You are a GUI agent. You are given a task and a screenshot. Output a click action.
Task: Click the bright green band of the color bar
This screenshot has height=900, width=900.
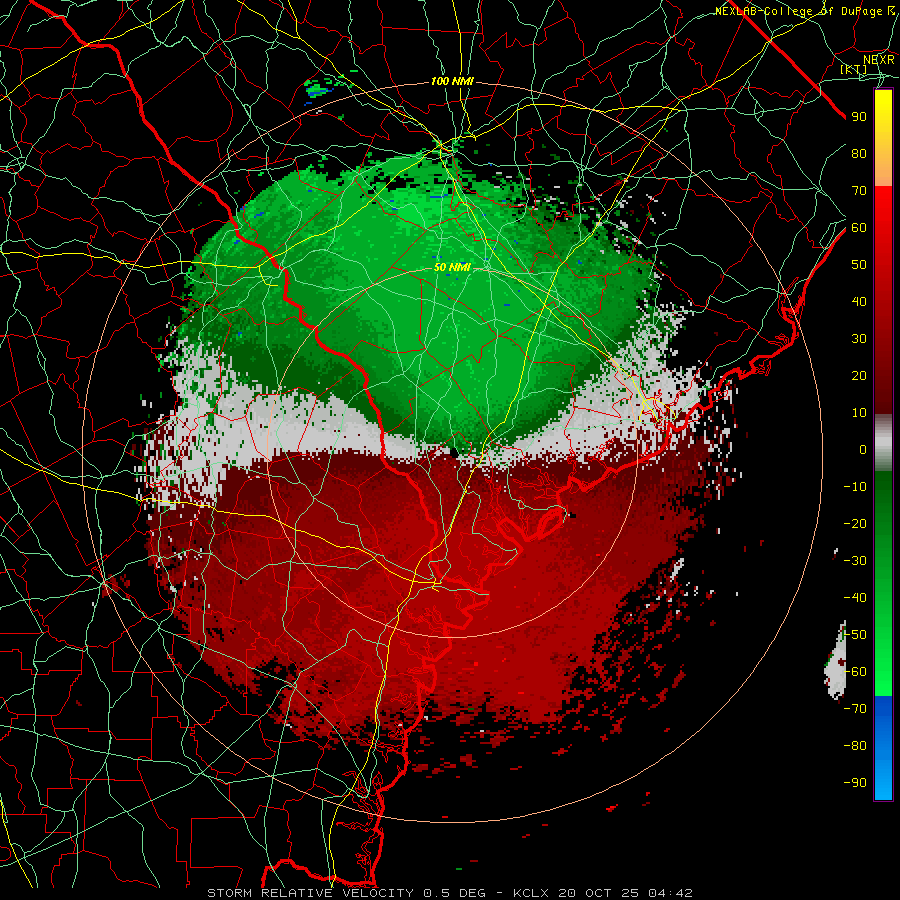point(883,660)
